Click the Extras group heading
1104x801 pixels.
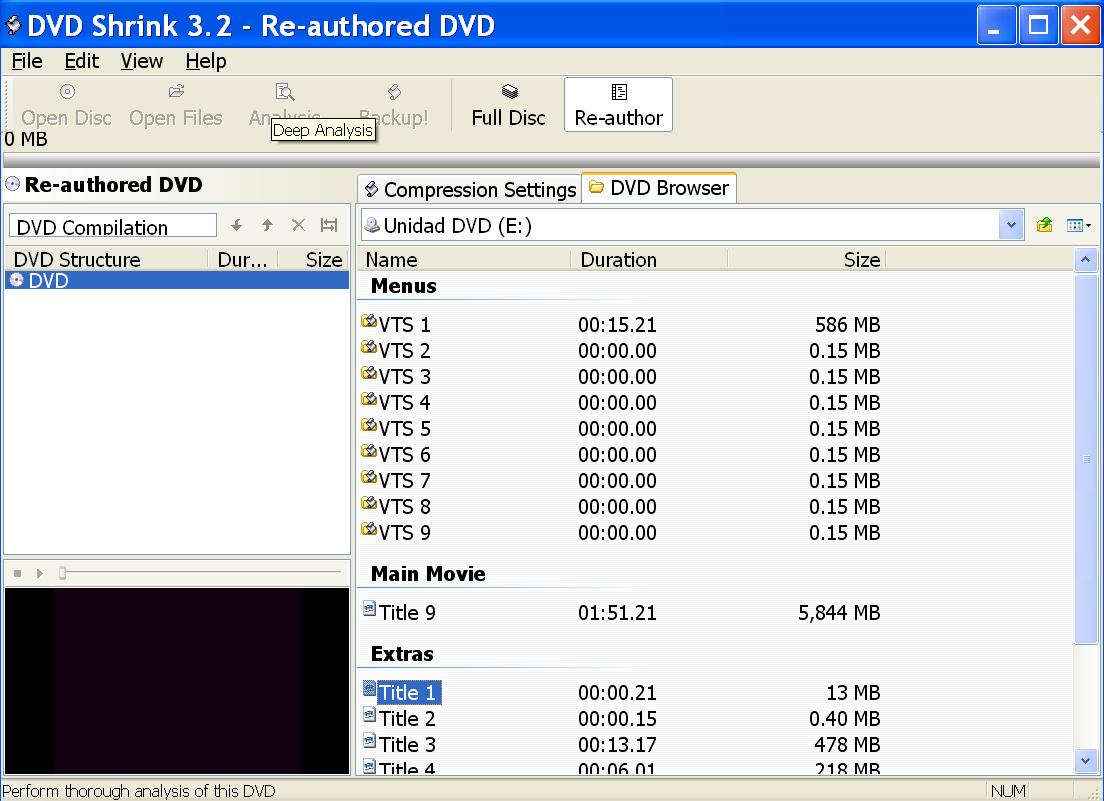pos(402,654)
